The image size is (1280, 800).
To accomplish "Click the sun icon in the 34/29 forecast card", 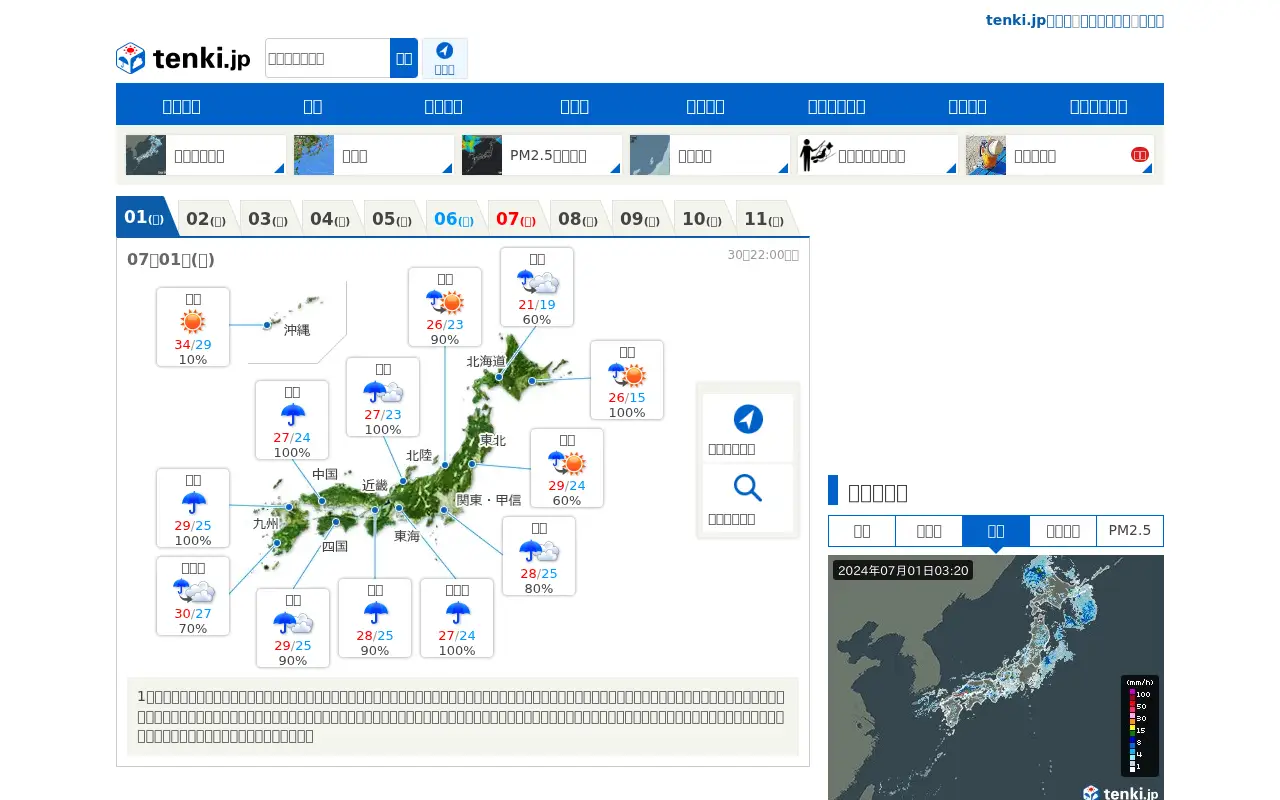I will pos(193,322).
